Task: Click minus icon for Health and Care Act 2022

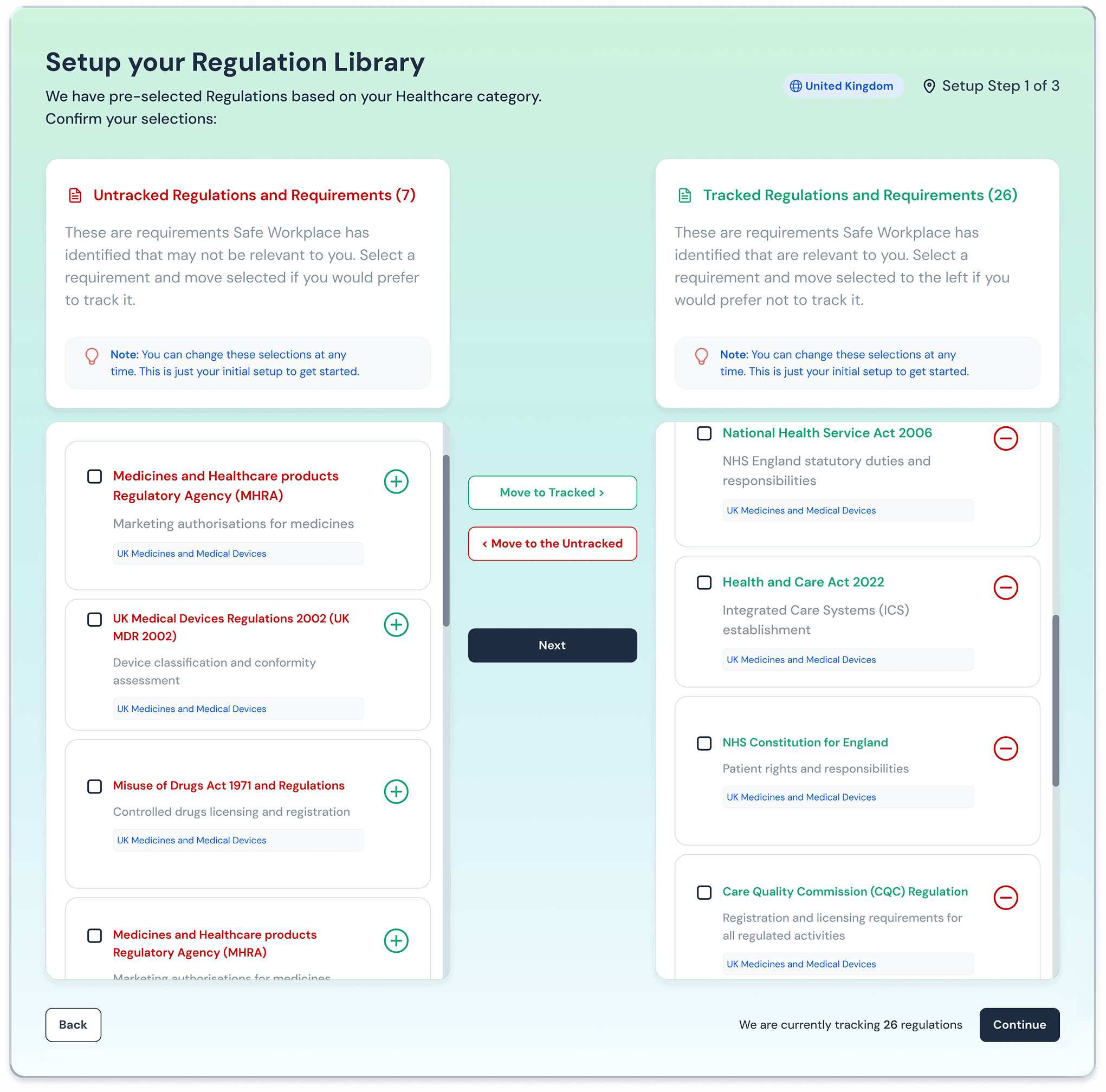Action: (x=1005, y=588)
